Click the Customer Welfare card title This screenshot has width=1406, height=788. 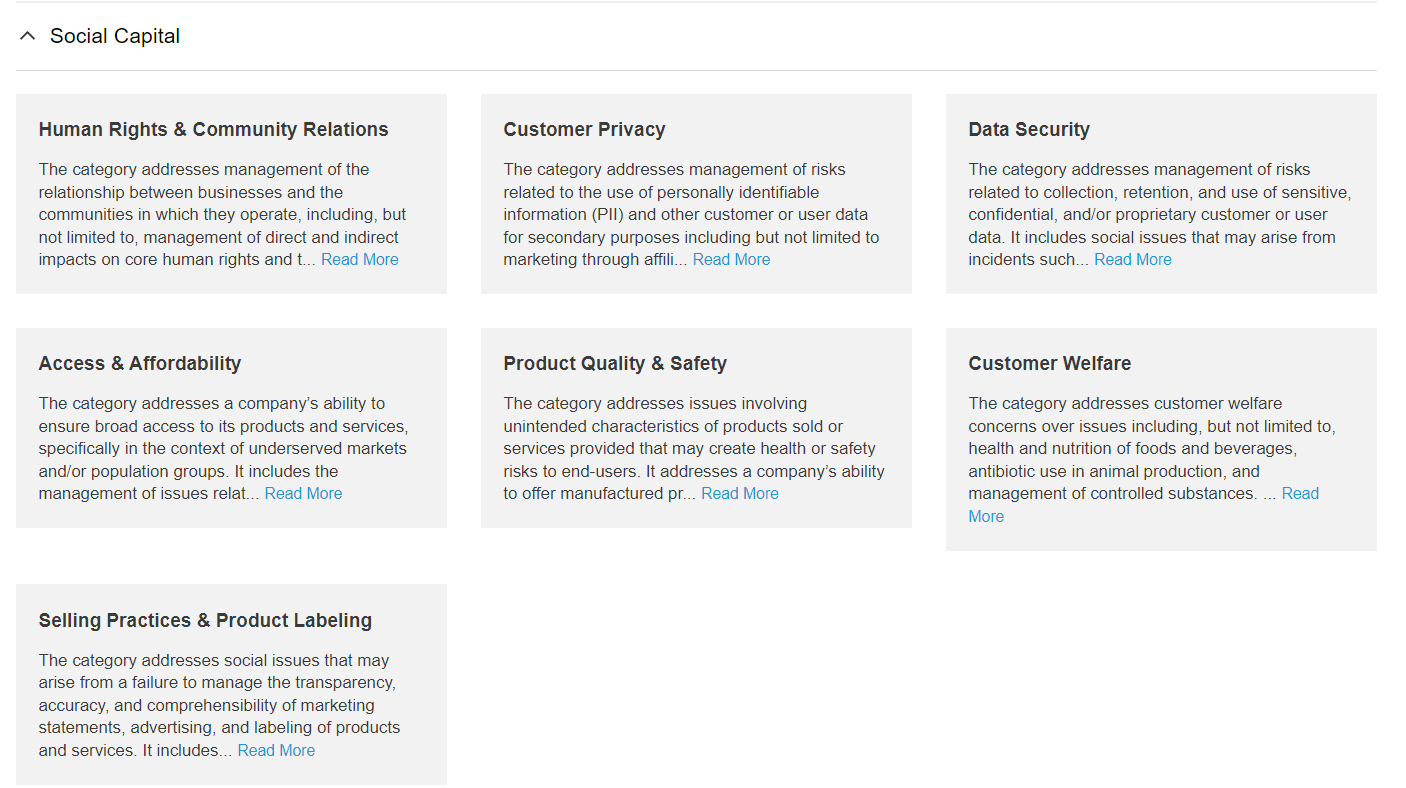tap(1049, 363)
